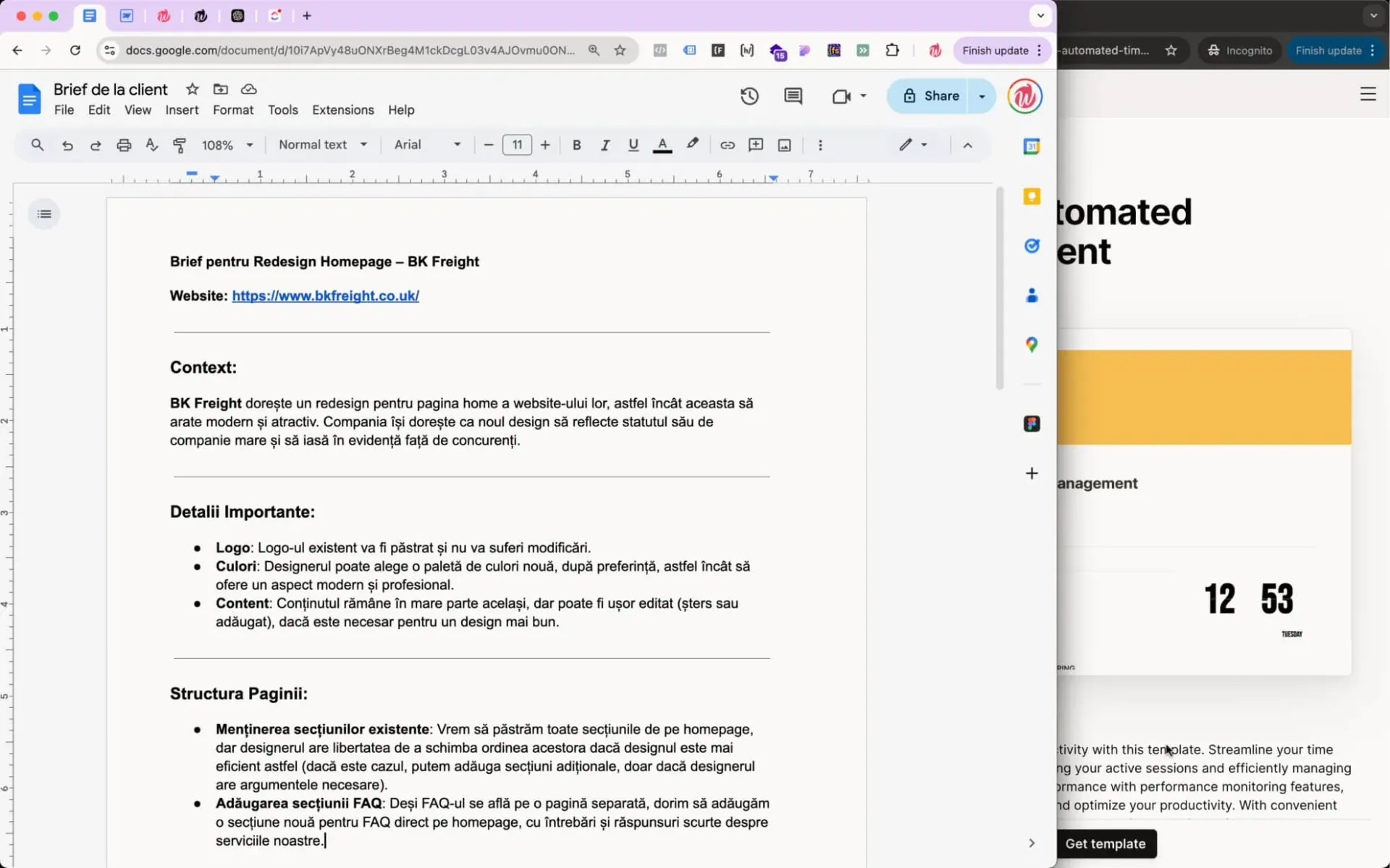Star the Brief de la client document
This screenshot has width=1390, height=868.
[x=192, y=89]
